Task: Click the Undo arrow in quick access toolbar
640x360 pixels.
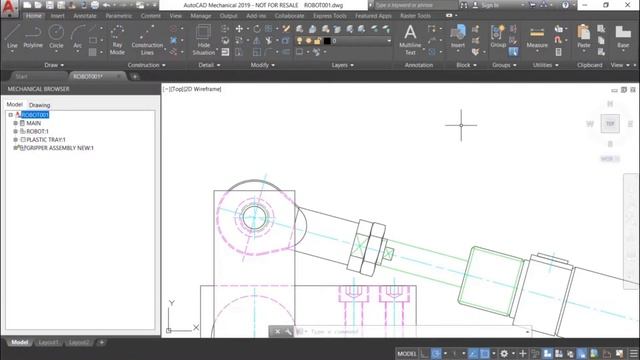Action: pos(107,5)
